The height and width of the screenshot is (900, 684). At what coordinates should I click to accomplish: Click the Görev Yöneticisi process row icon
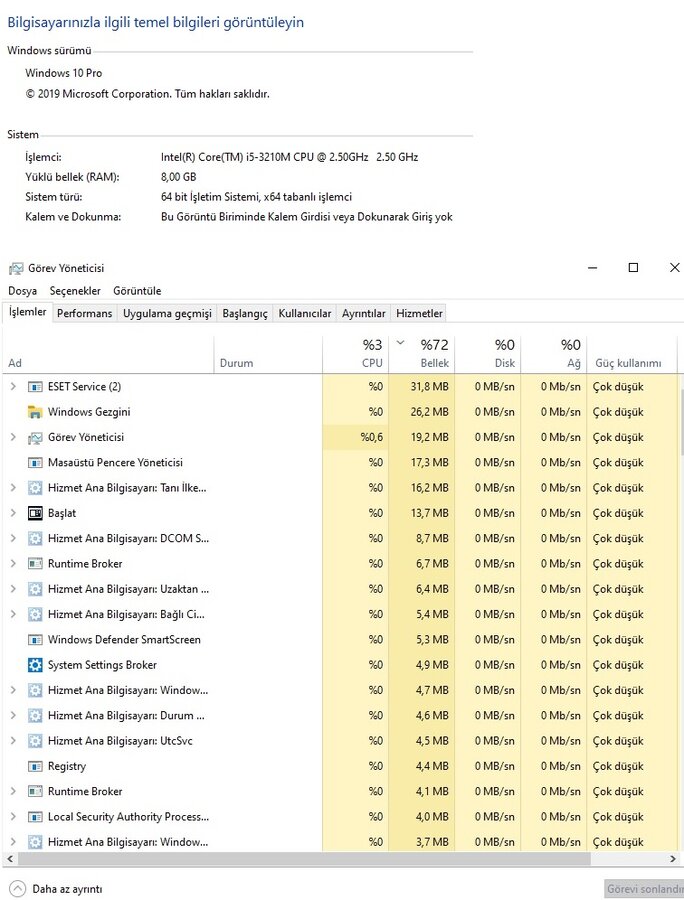35,437
